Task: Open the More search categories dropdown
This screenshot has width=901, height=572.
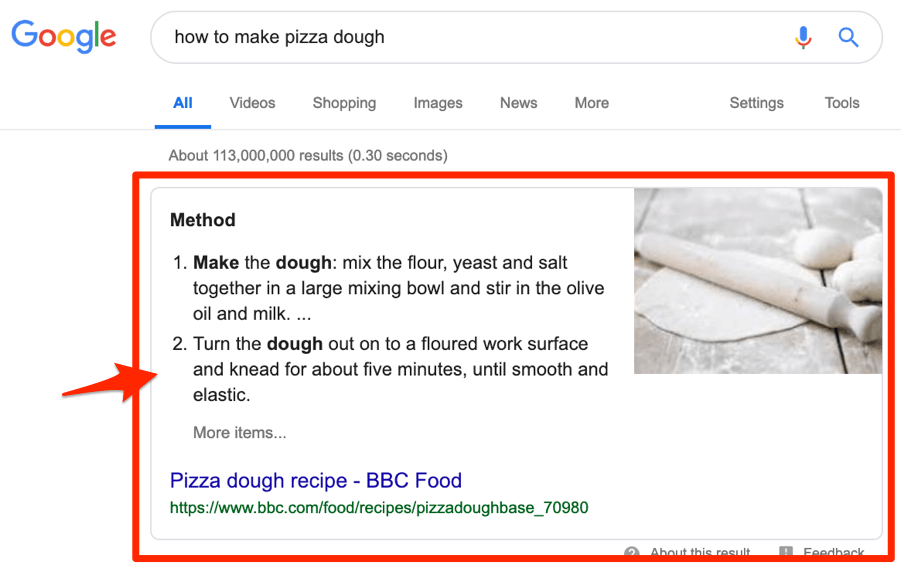Action: pos(591,103)
